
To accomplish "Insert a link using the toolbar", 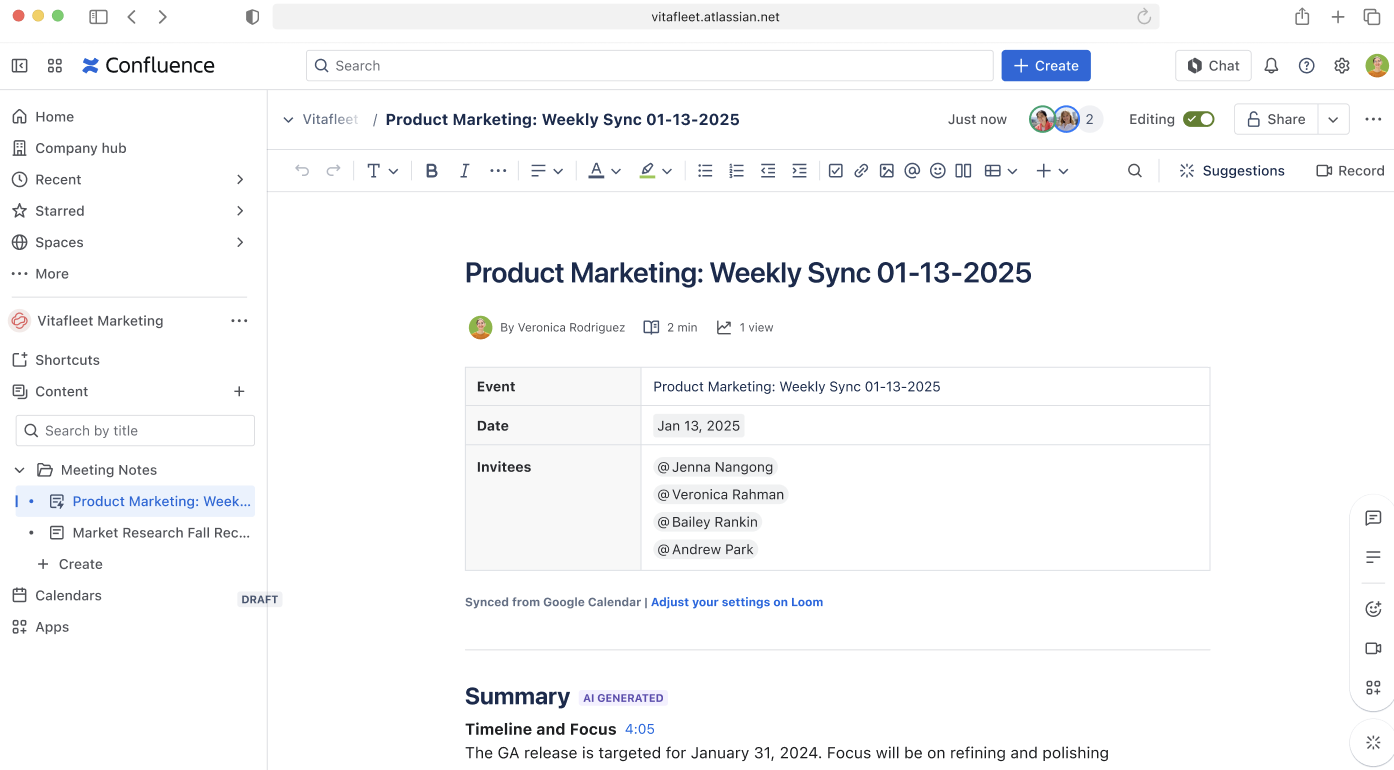I will (x=861, y=170).
